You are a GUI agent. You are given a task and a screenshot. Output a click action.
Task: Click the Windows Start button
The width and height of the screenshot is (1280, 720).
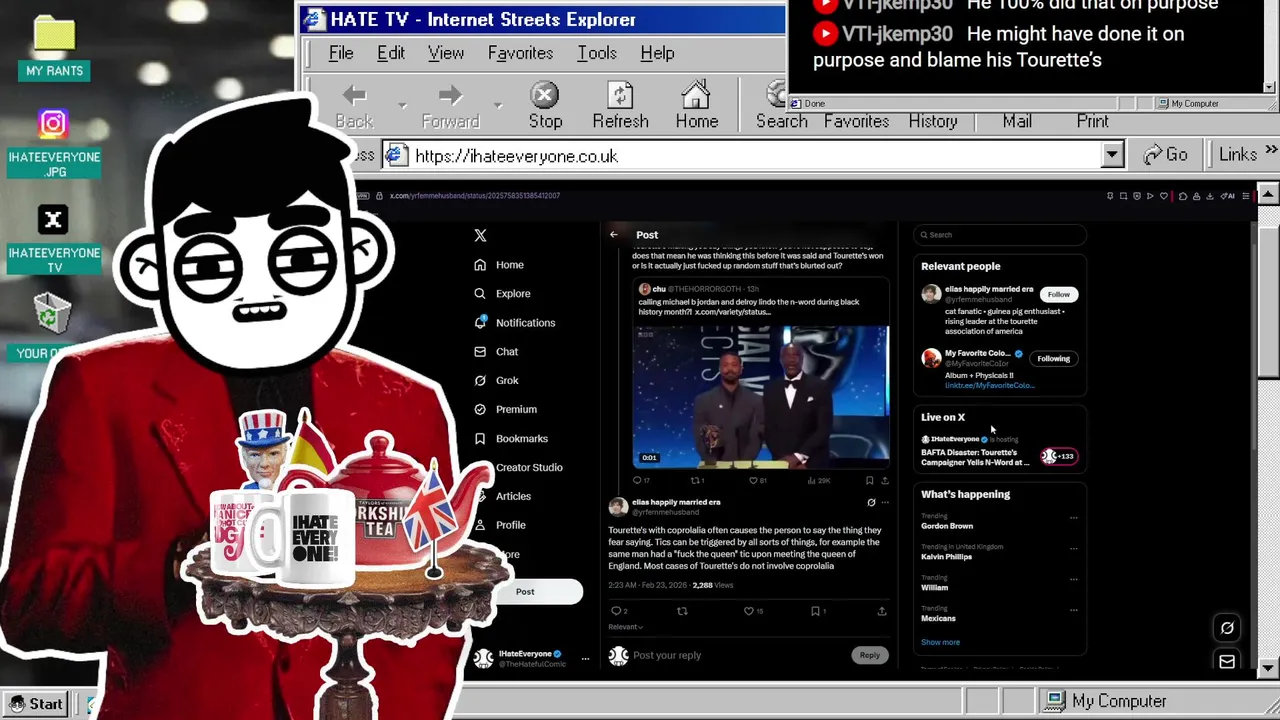(x=35, y=703)
